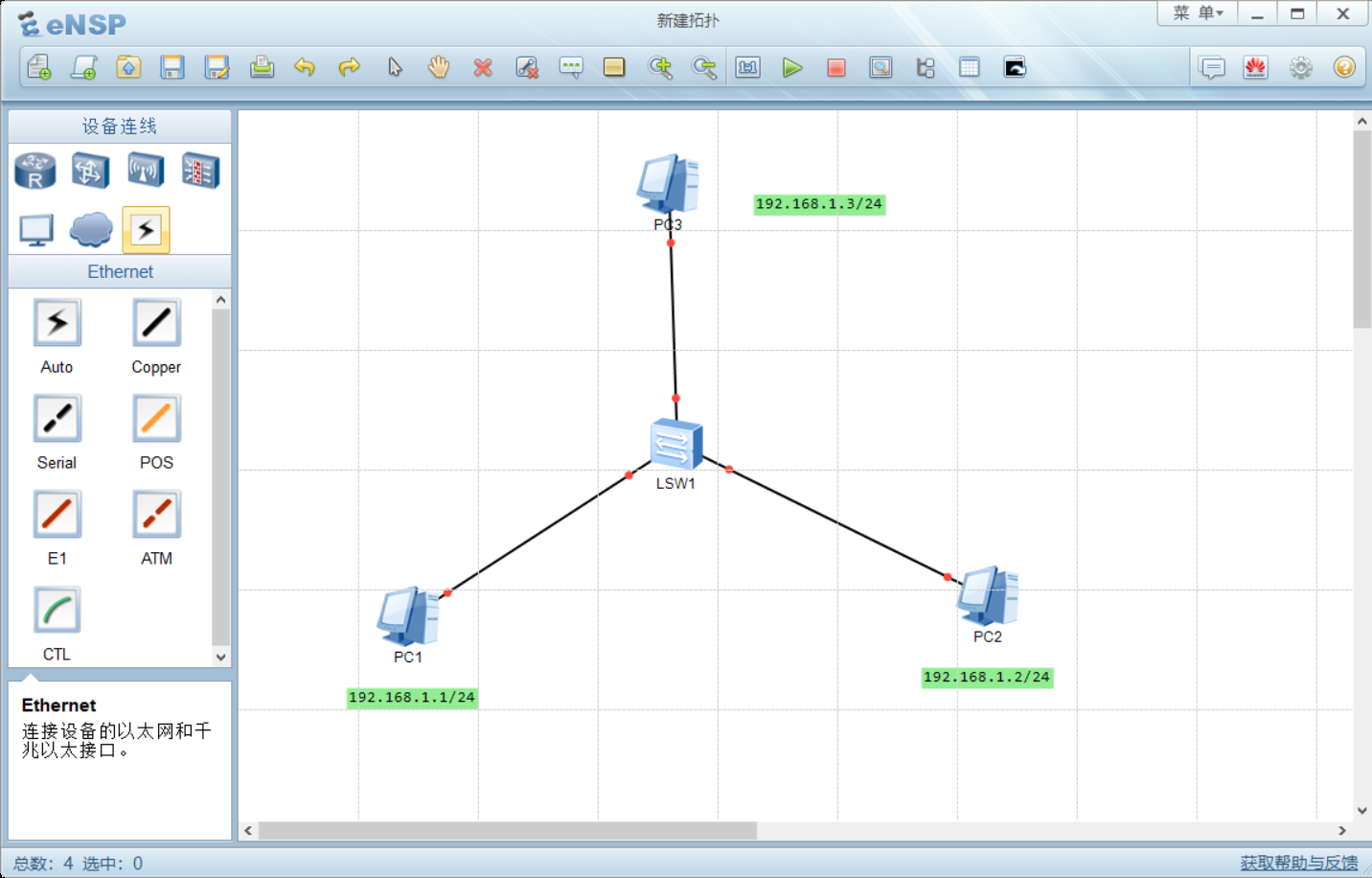The height and width of the screenshot is (878, 1372).
Task: Click the Save As toolbar icon
Action: 217,67
